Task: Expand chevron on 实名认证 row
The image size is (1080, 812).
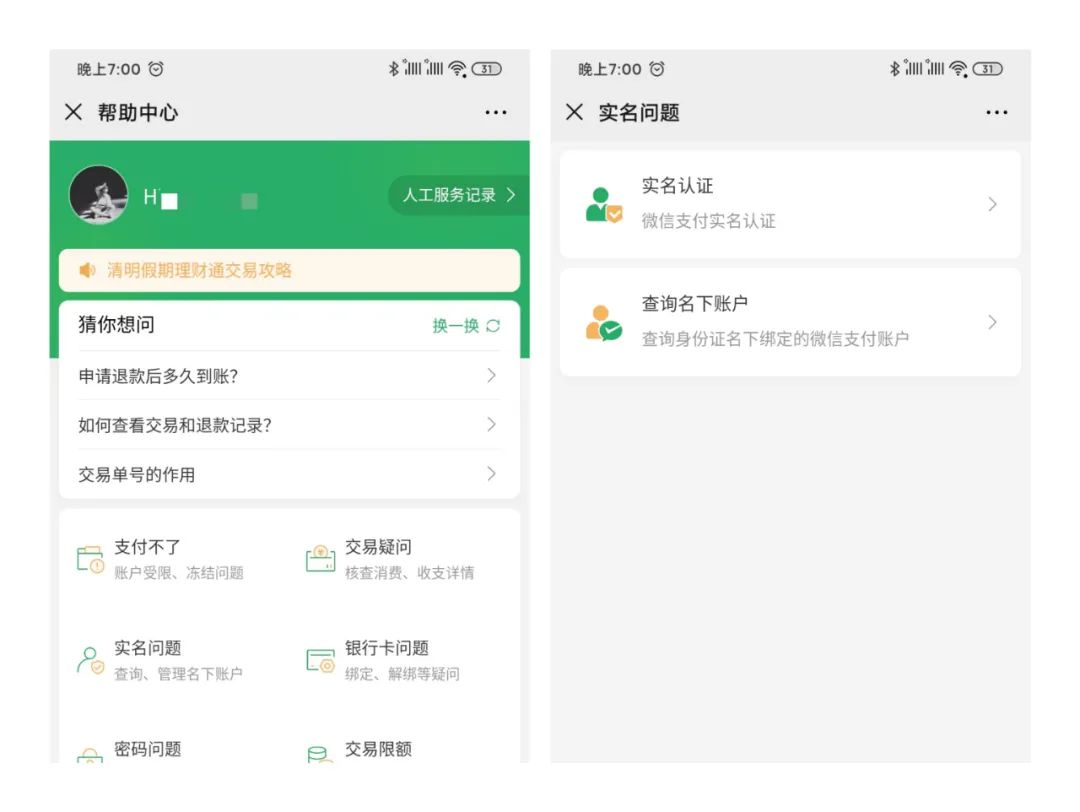Action: tap(992, 204)
